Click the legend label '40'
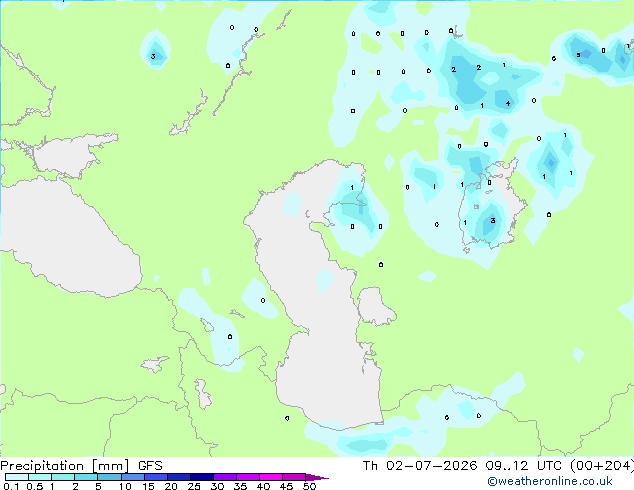This screenshot has height=490, width=634. point(263,486)
